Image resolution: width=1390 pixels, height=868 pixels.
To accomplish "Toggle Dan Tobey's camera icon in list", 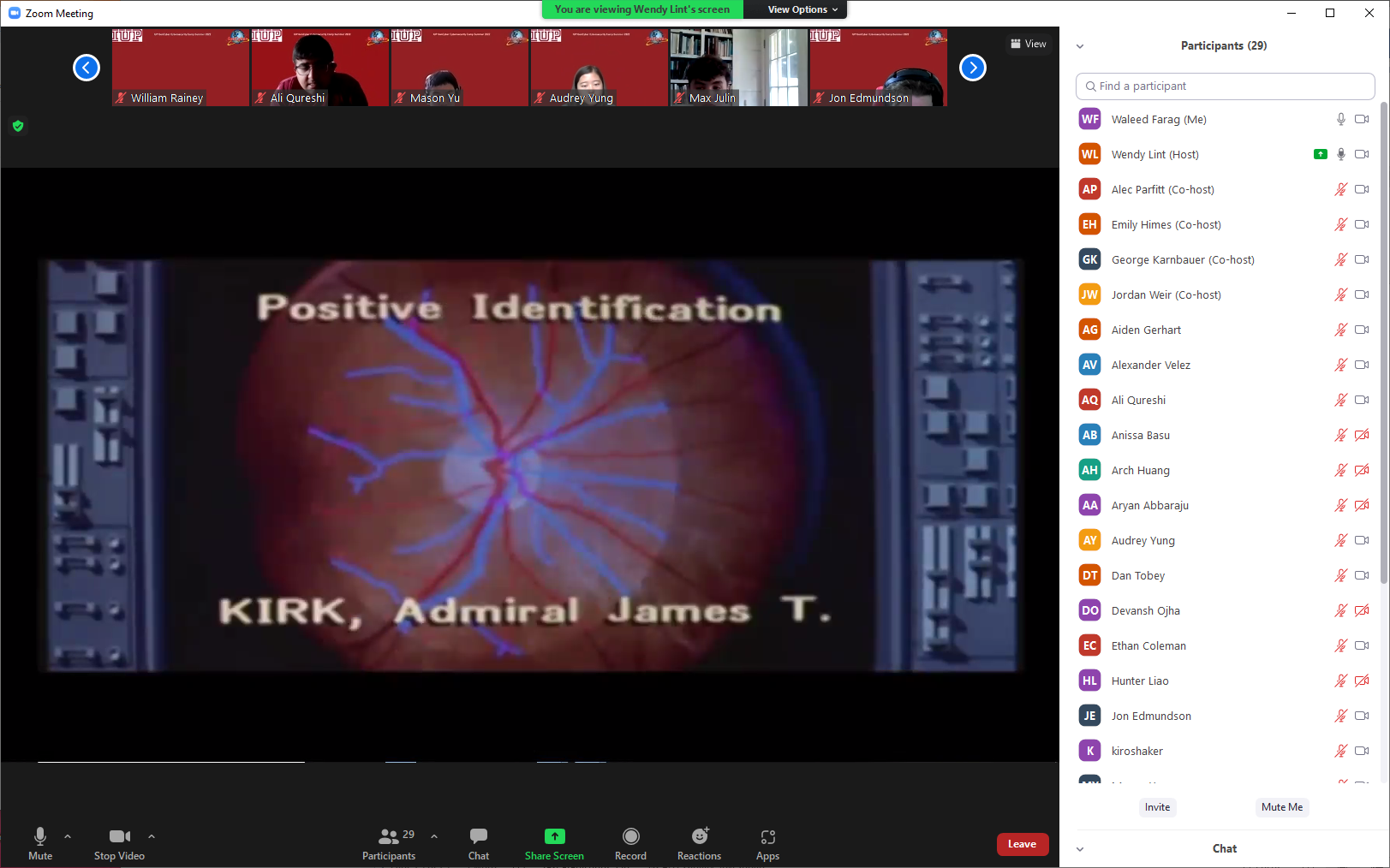I will (x=1362, y=575).
